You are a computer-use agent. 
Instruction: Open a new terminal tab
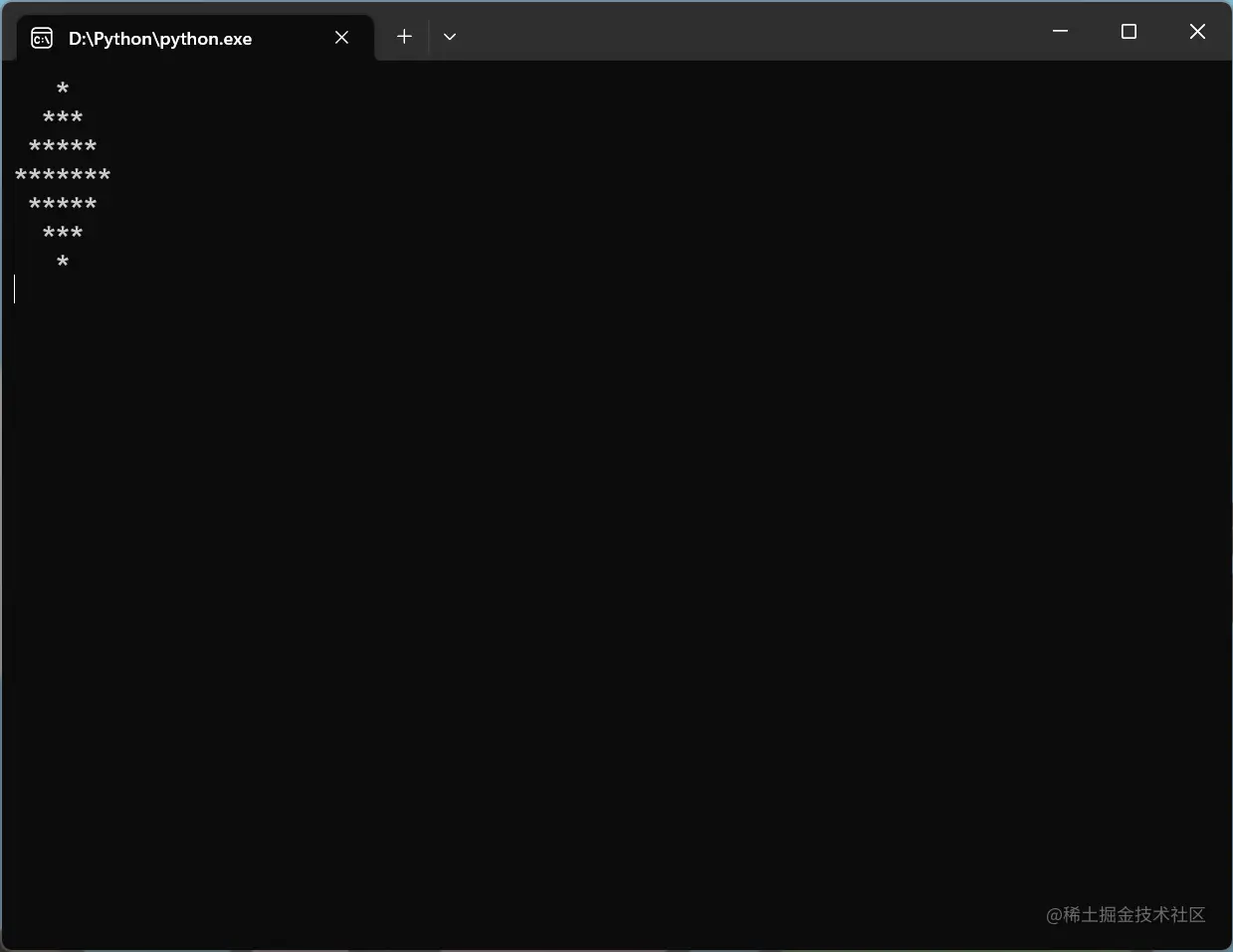[404, 37]
